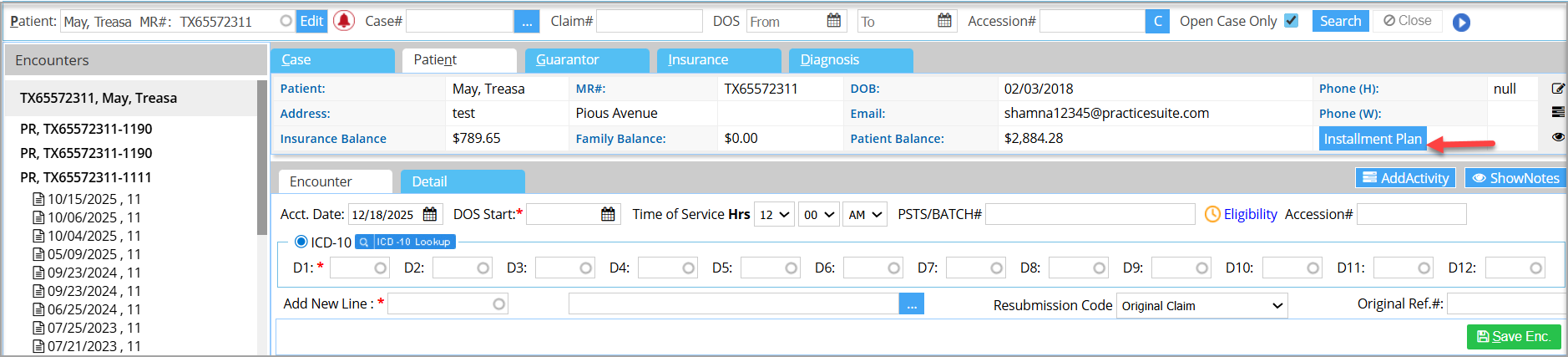The width and height of the screenshot is (1568, 357).
Task: Select the ICD-10 radio button
Action: tap(301, 242)
